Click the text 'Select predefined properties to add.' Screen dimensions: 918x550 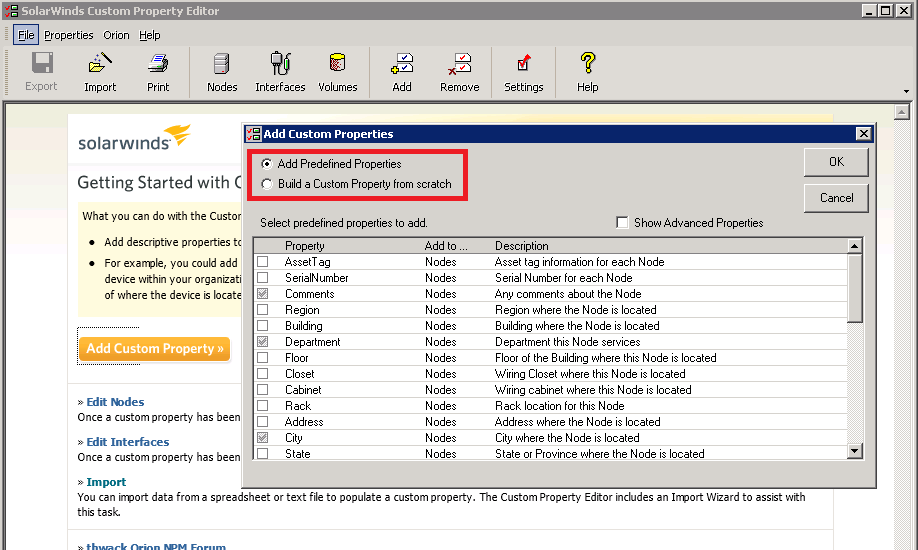[x=344, y=223]
